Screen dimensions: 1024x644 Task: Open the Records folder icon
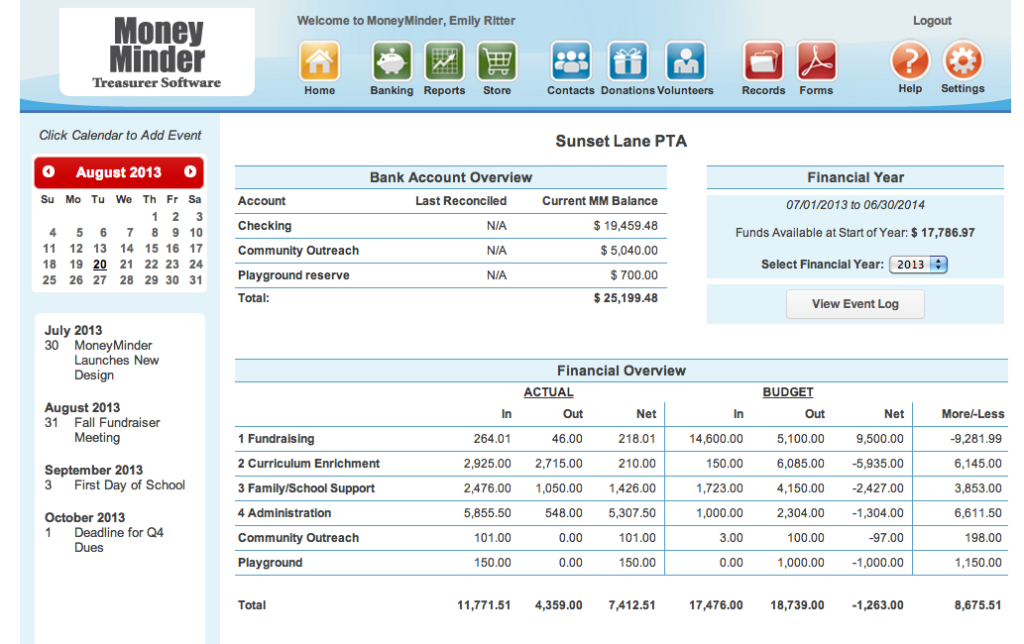click(763, 61)
